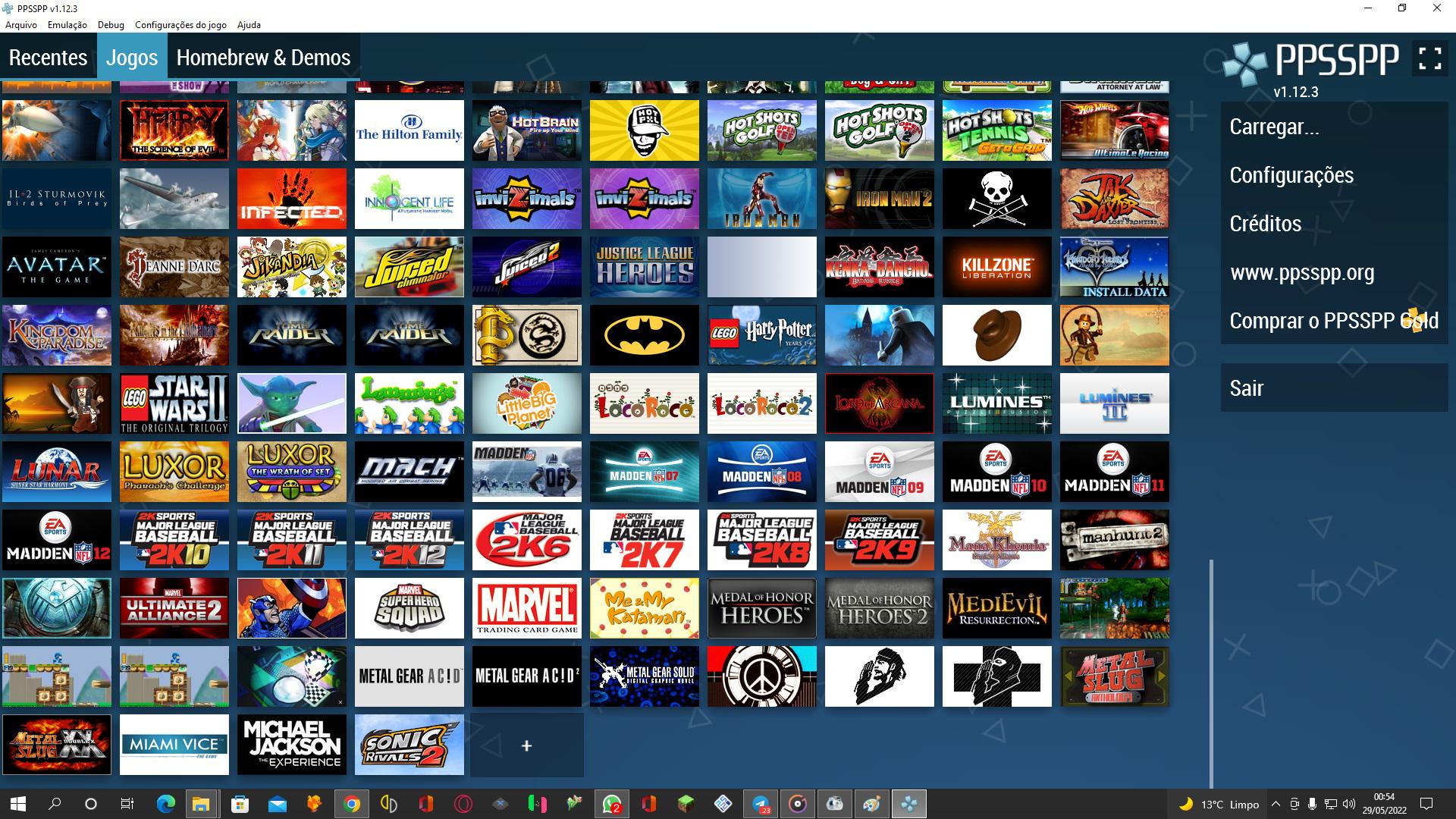Image resolution: width=1456 pixels, height=819 pixels.
Task: Select the MediEvil Resurrection game icon
Action: click(996, 608)
